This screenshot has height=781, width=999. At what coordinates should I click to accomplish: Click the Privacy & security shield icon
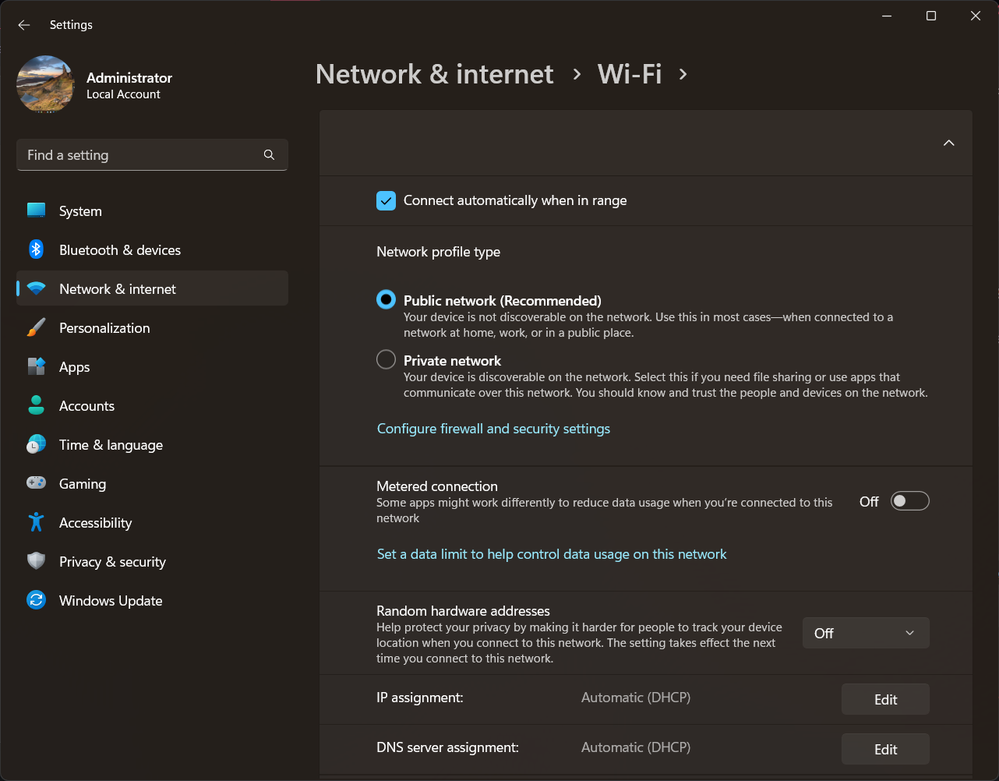pos(36,561)
